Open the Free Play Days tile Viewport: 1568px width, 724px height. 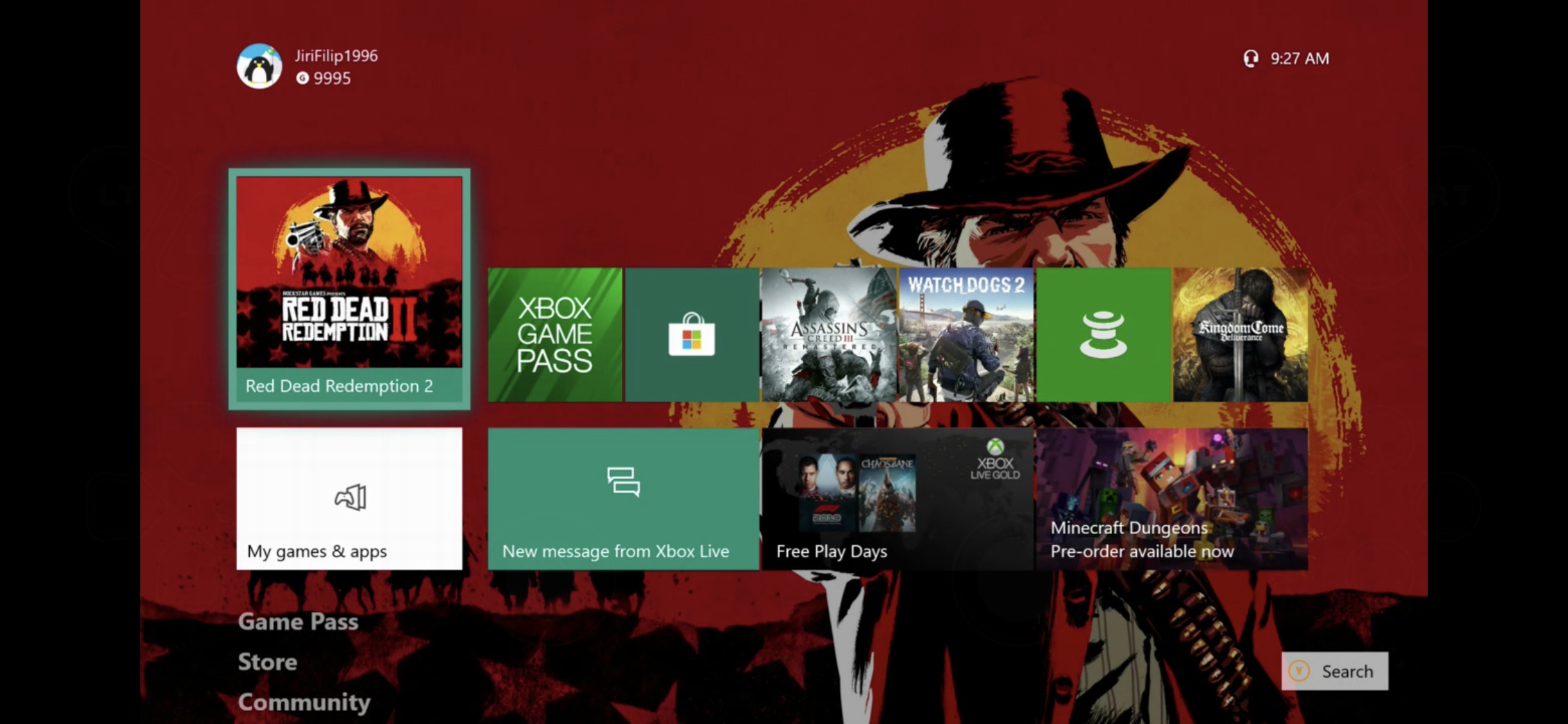pyautogui.click(x=897, y=499)
